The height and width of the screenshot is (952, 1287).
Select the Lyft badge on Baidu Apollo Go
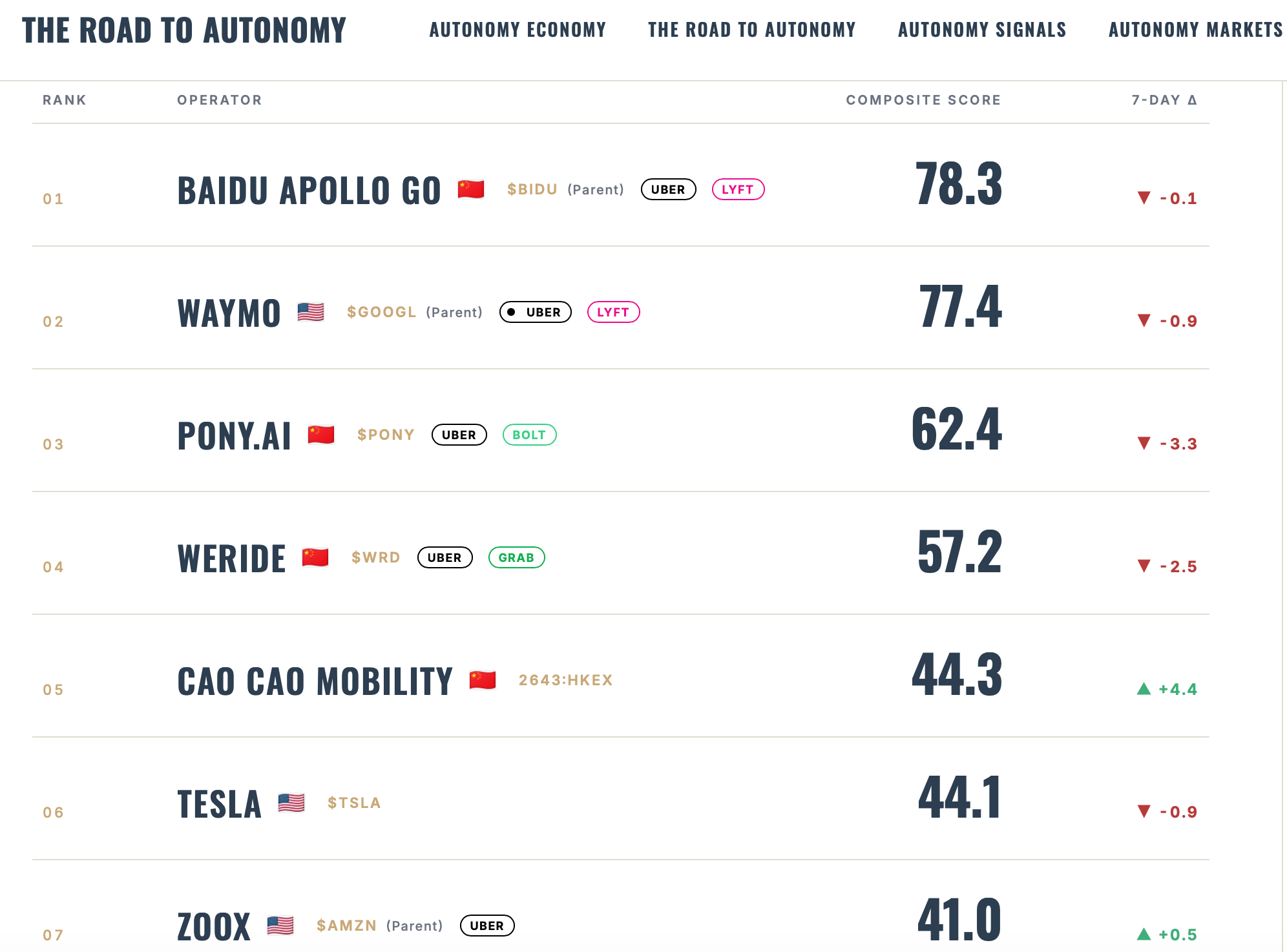tap(738, 189)
